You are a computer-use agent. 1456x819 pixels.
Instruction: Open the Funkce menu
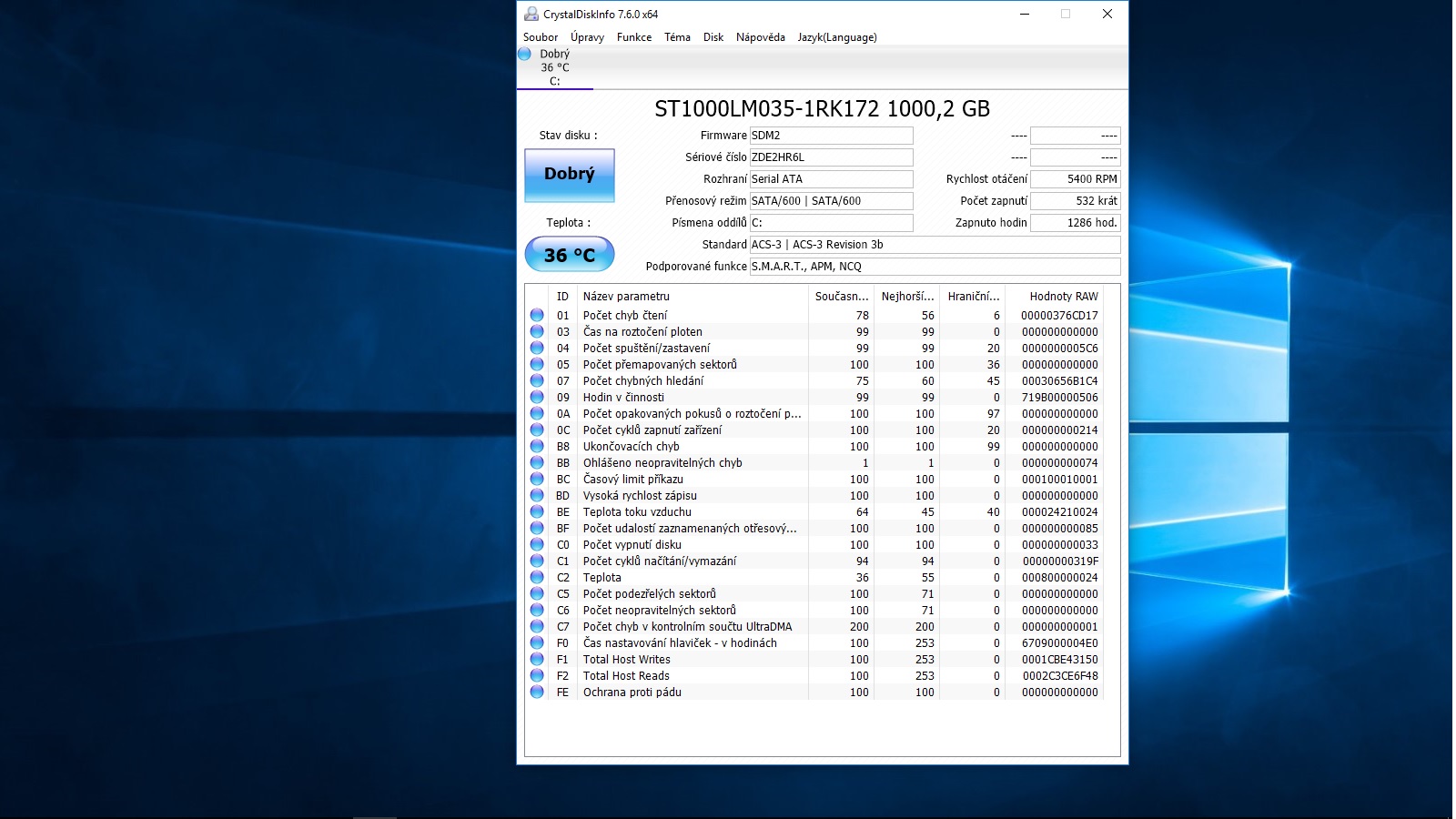[x=633, y=37]
